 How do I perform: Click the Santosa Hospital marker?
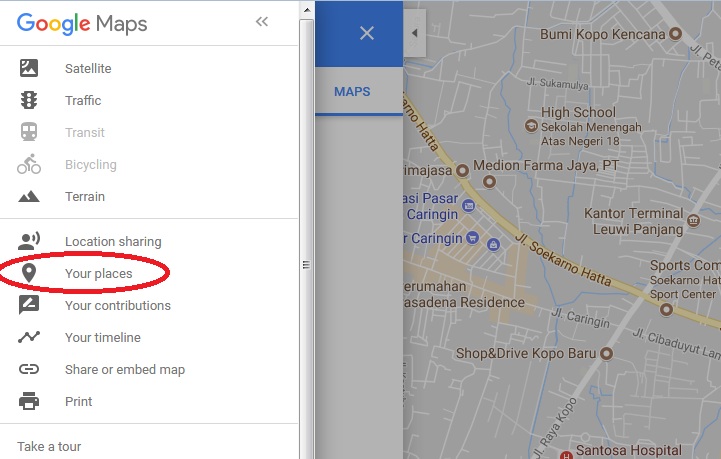(x=566, y=455)
